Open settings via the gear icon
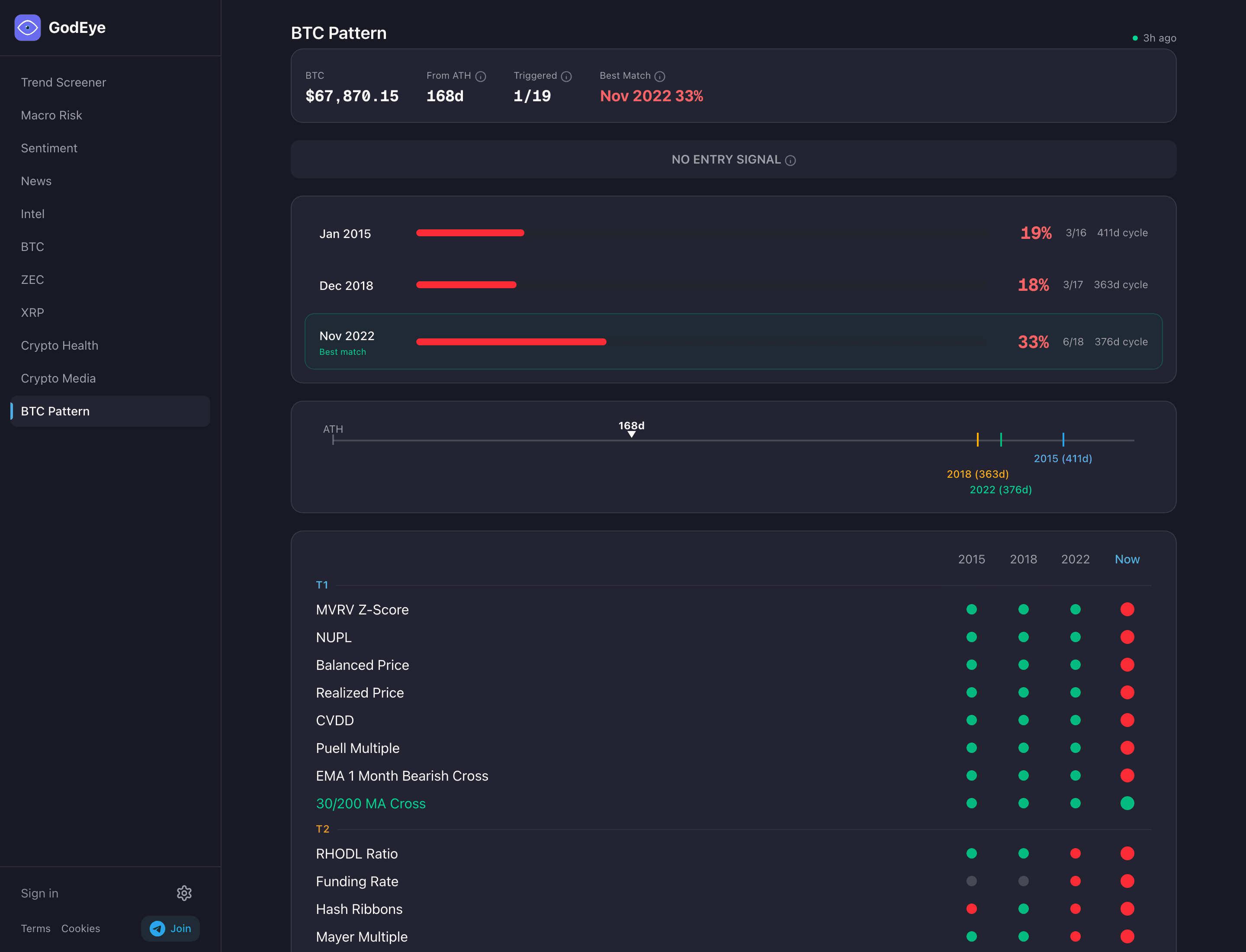This screenshot has width=1246, height=952. coord(184,893)
